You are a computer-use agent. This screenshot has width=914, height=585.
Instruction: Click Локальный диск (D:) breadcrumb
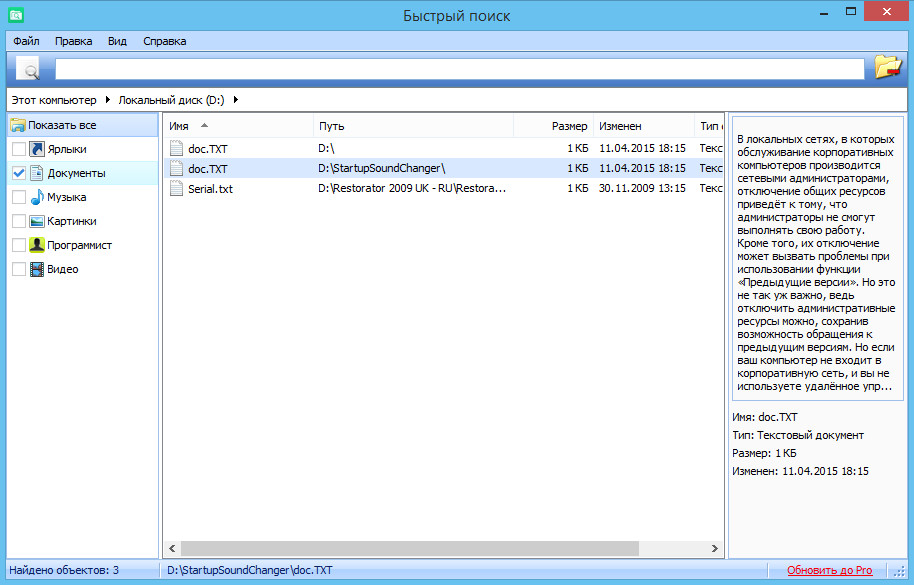(x=171, y=100)
